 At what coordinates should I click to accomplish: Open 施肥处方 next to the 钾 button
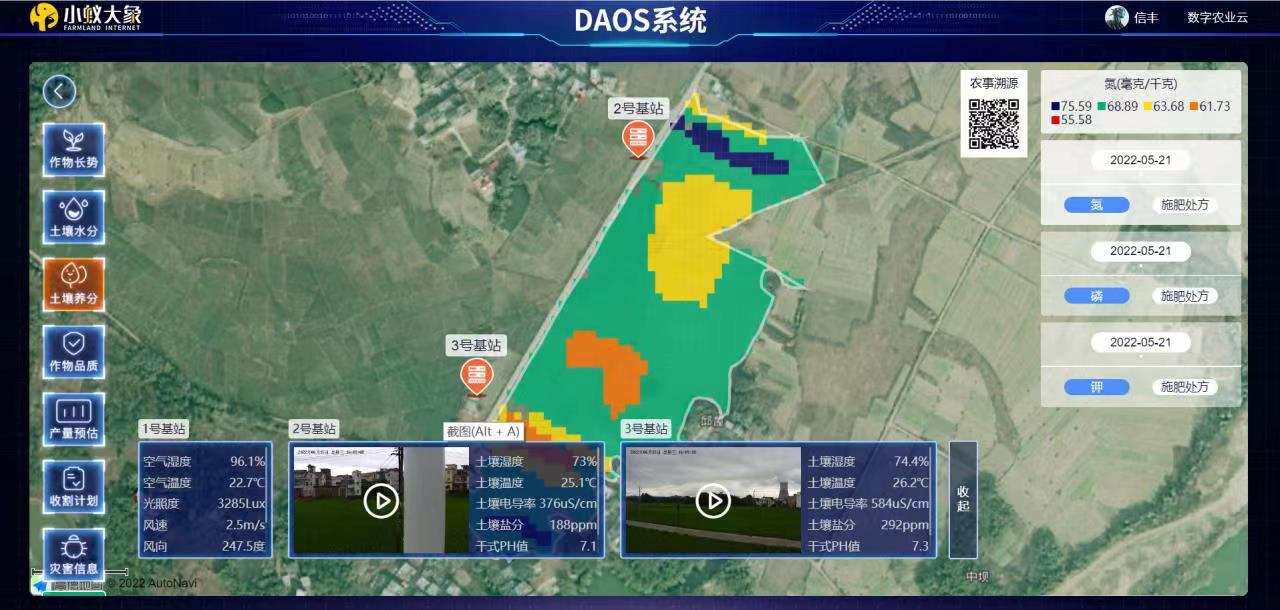1184,387
